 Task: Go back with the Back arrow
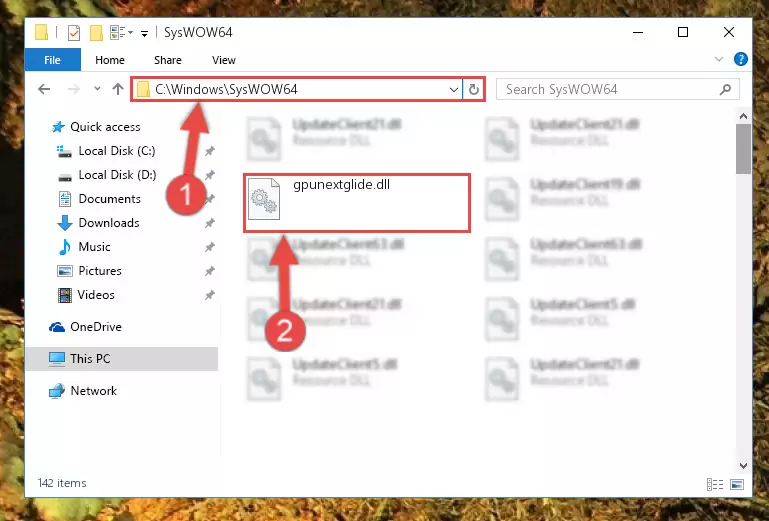click(44, 89)
